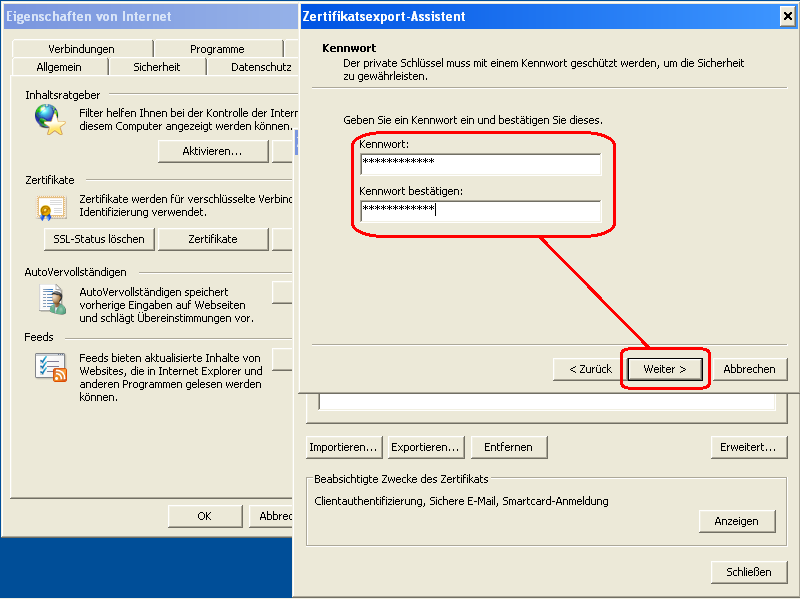
Task: Select the Verbindungen tab
Action: coord(81,47)
